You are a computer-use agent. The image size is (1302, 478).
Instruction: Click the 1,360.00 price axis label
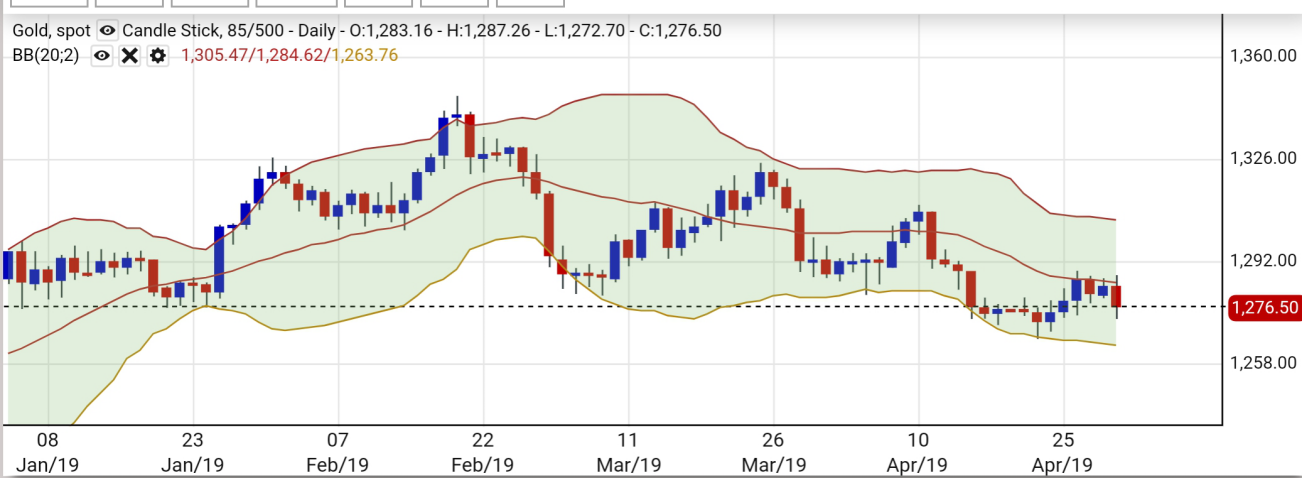pyautogui.click(x=1262, y=55)
